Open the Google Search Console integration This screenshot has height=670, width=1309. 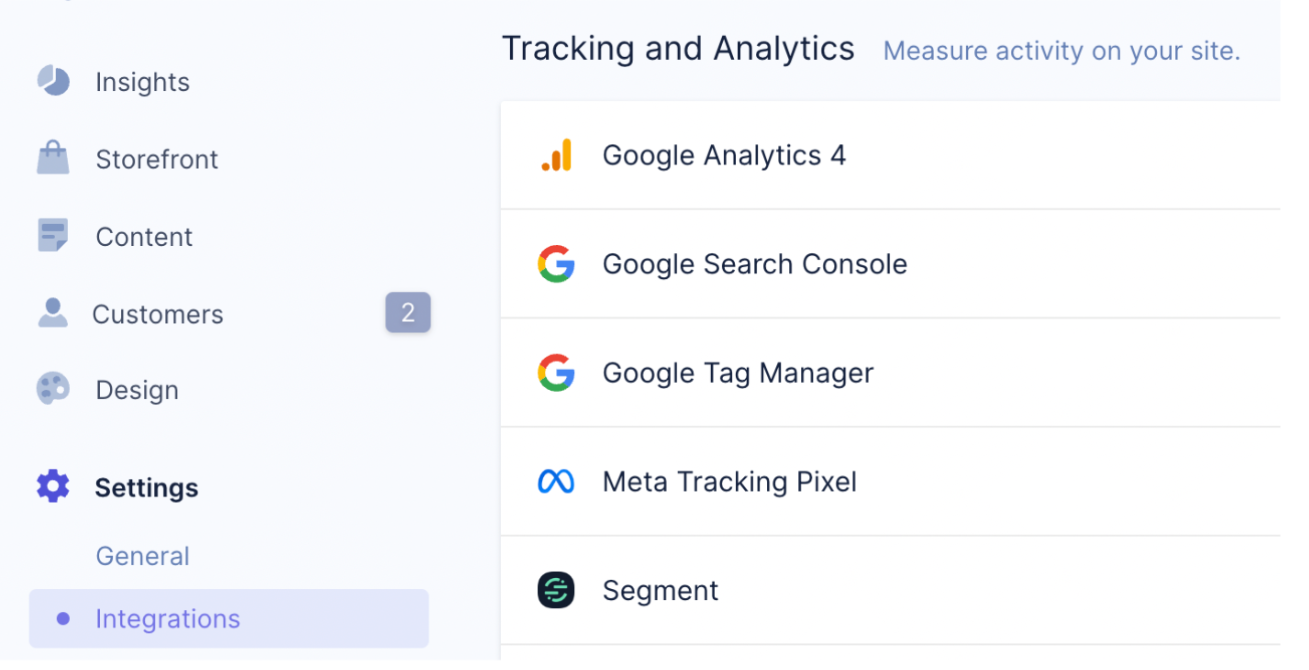tap(755, 263)
